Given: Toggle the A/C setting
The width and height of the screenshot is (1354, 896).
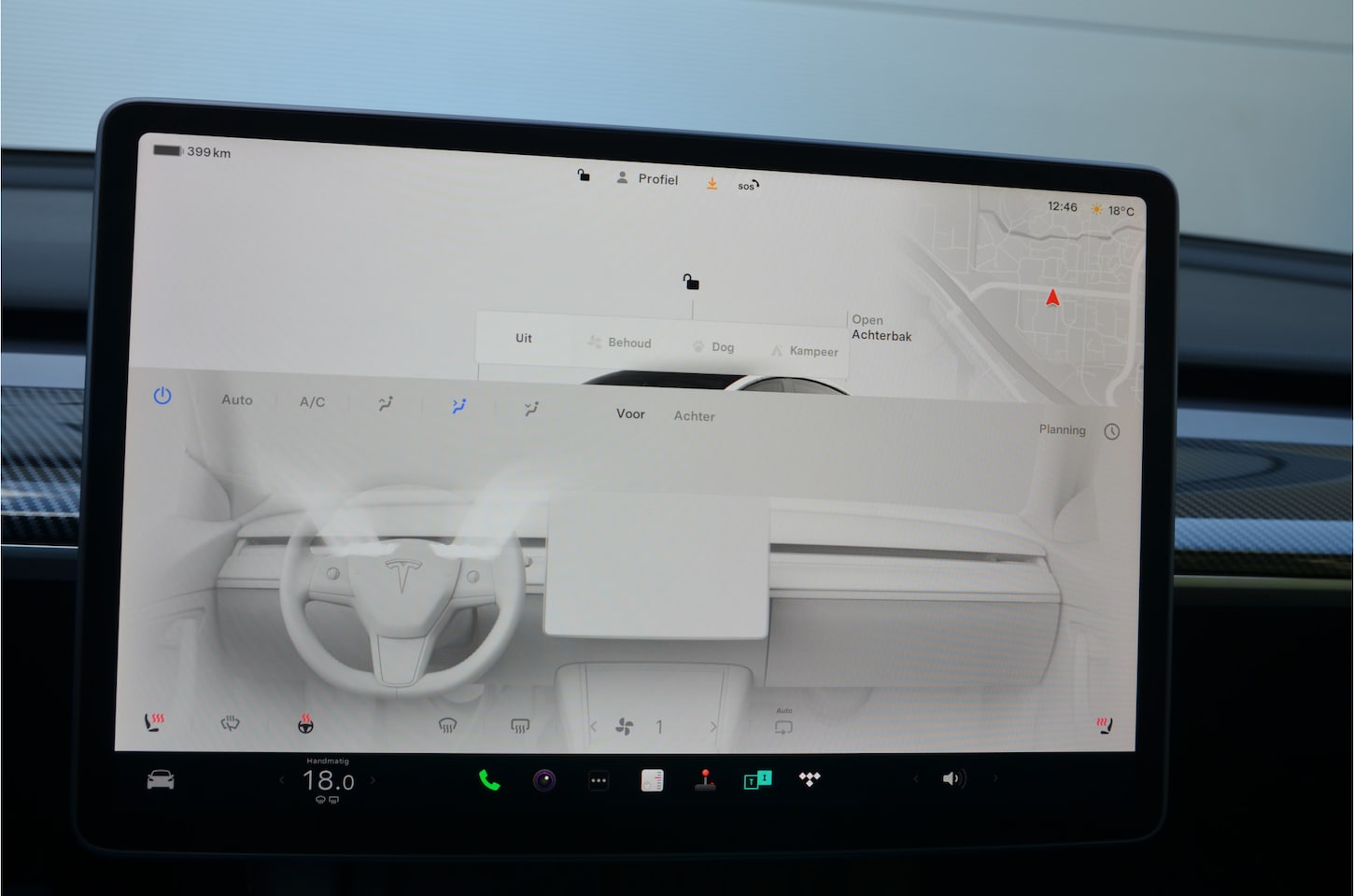Looking at the screenshot, I should 312,402.
